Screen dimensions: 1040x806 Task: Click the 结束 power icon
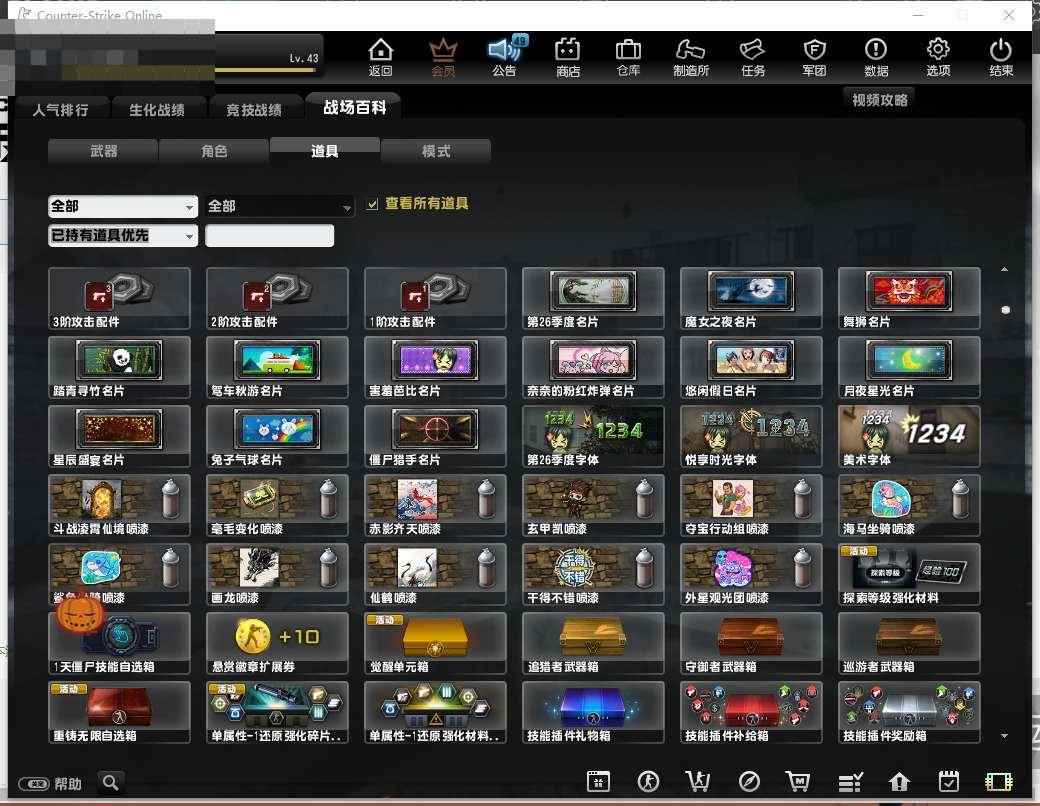coord(1001,58)
